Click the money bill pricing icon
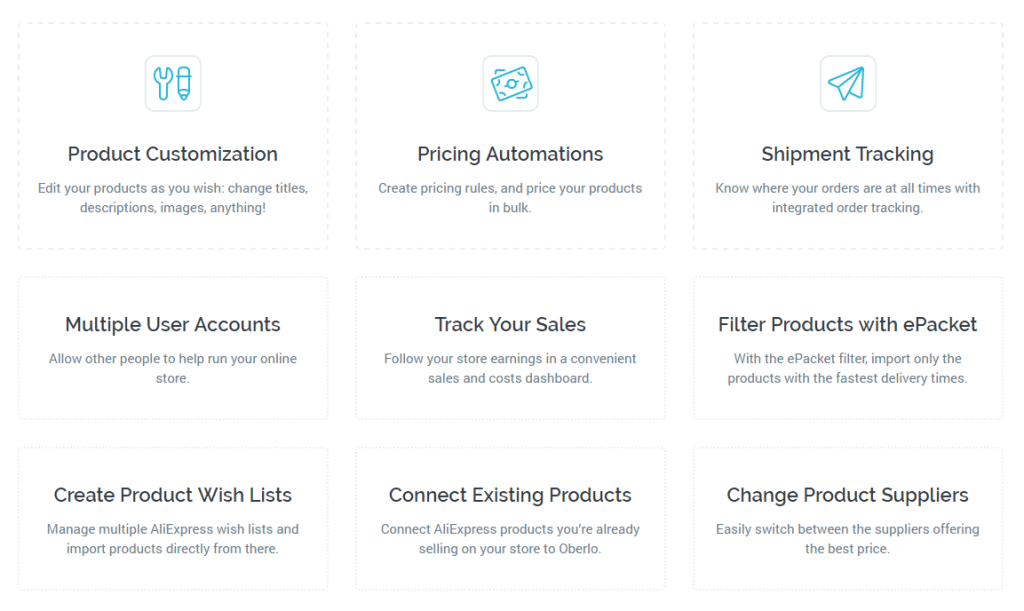 coord(511,84)
